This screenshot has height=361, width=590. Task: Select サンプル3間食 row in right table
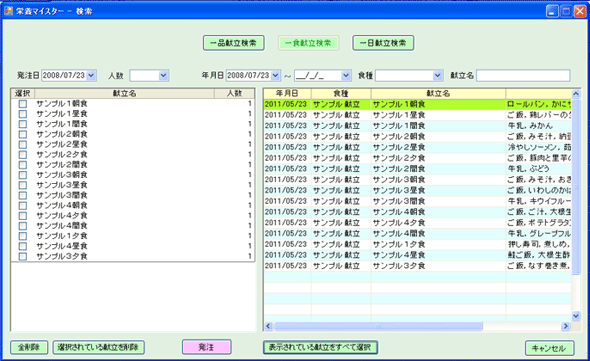pos(417,201)
